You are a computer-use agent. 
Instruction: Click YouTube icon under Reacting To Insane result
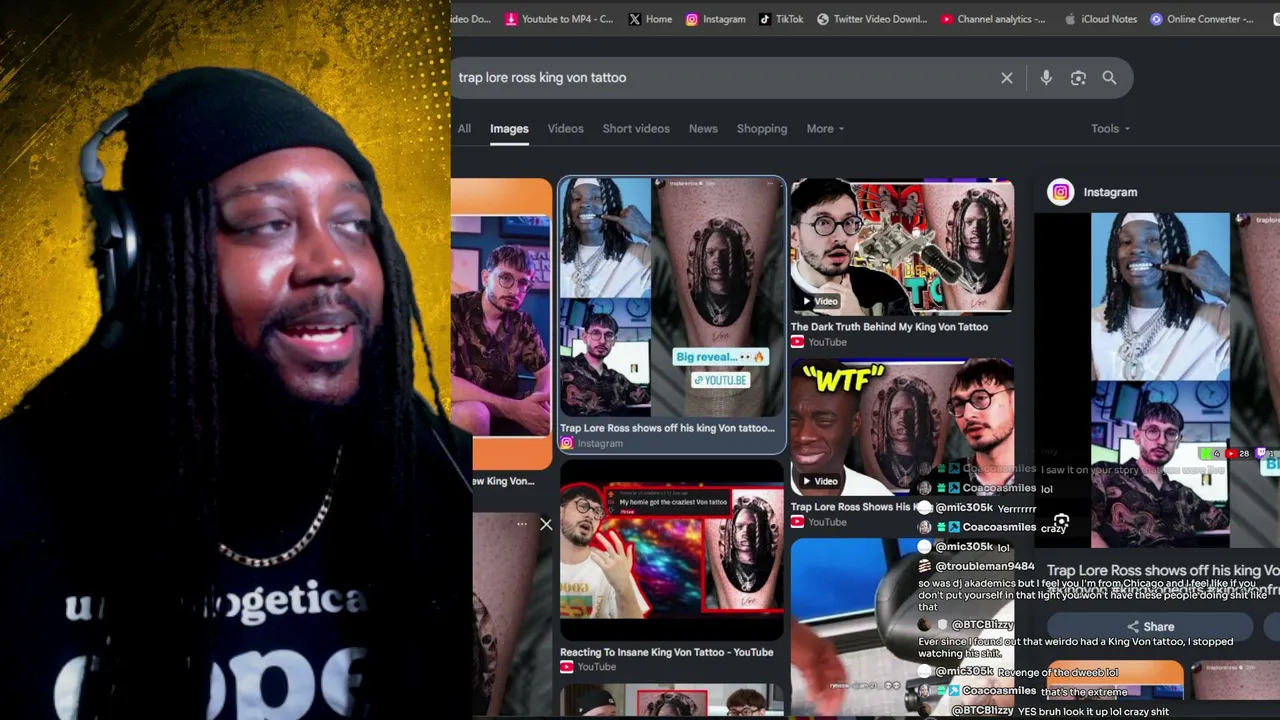pos(567,667)
